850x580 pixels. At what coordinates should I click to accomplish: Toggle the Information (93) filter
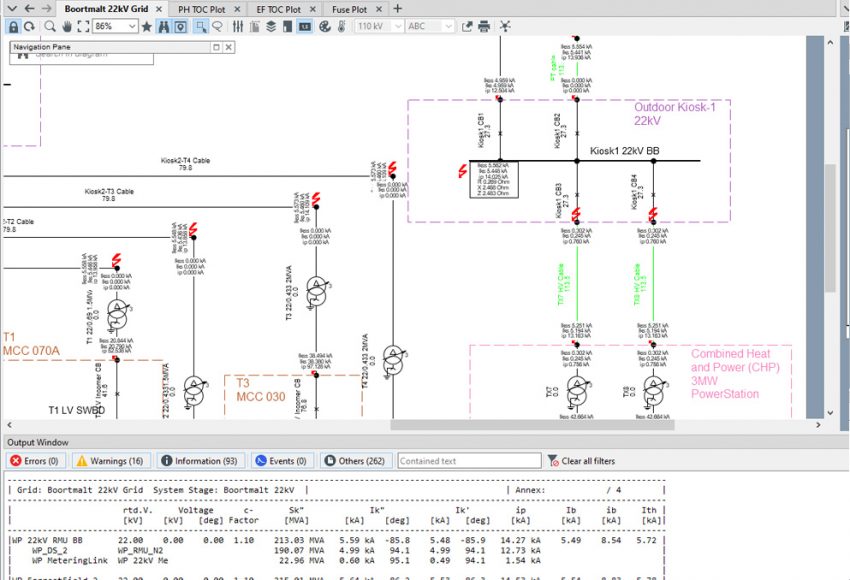pyautogui.click(x=198, y=461)
